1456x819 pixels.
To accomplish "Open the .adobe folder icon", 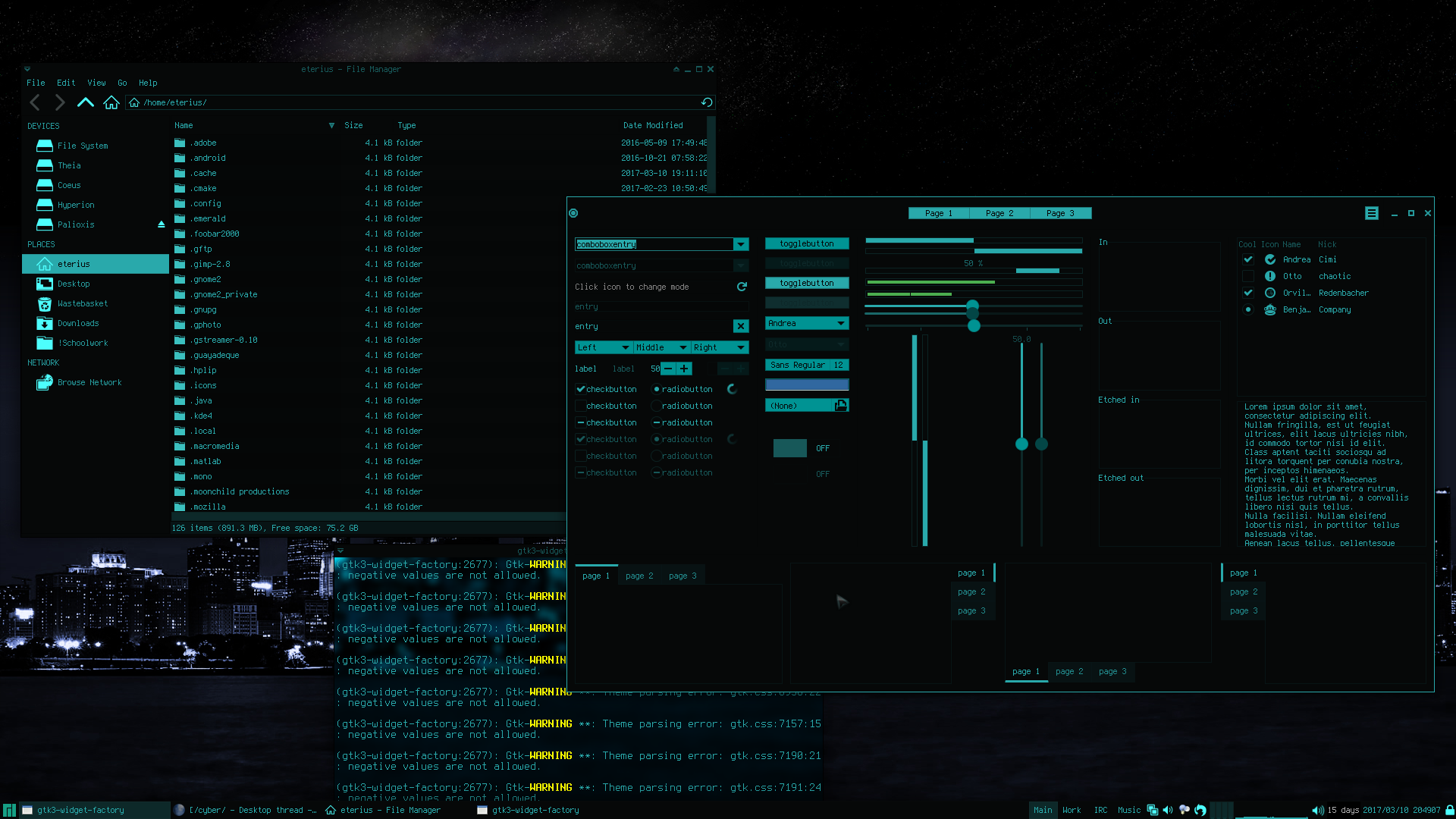I will 180,143.
